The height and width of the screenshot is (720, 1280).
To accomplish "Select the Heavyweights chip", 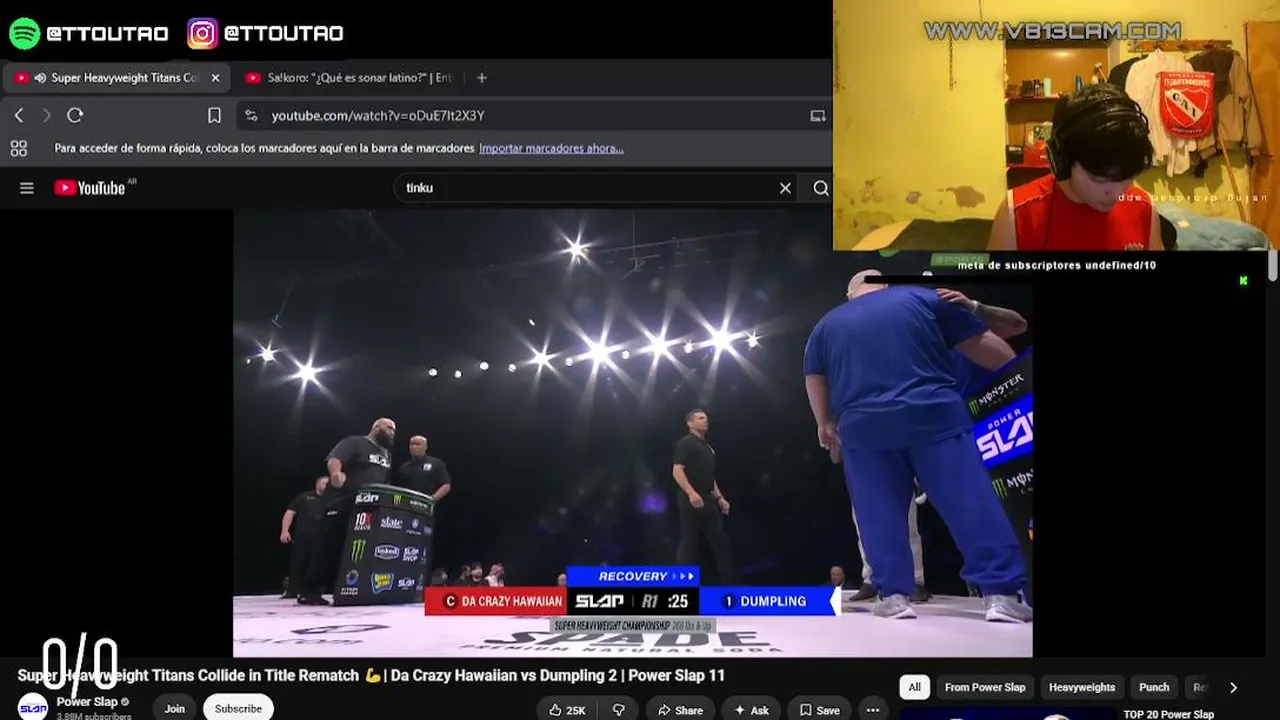I will tap(1082, 688).
